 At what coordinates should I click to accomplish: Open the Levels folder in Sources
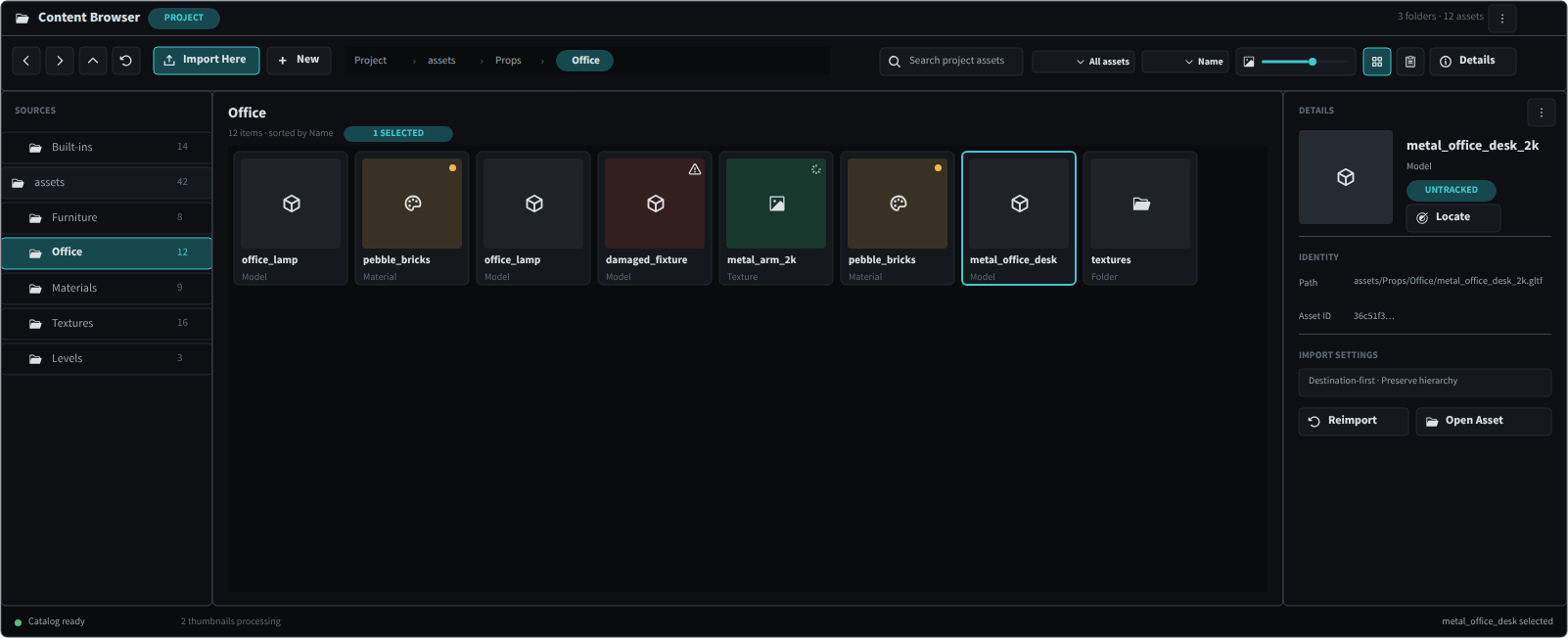[x=107, y=359]
